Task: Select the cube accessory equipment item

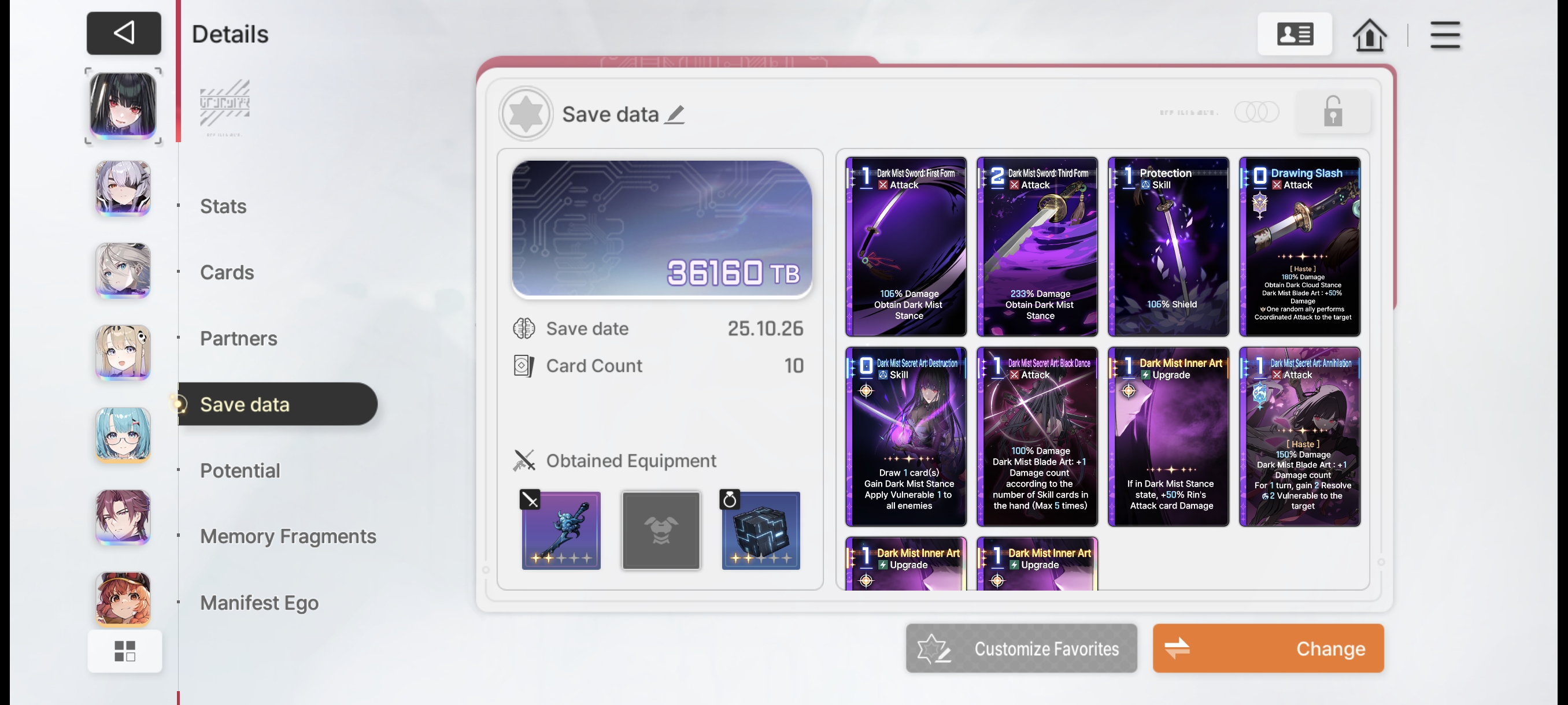Action: point(761,530)
